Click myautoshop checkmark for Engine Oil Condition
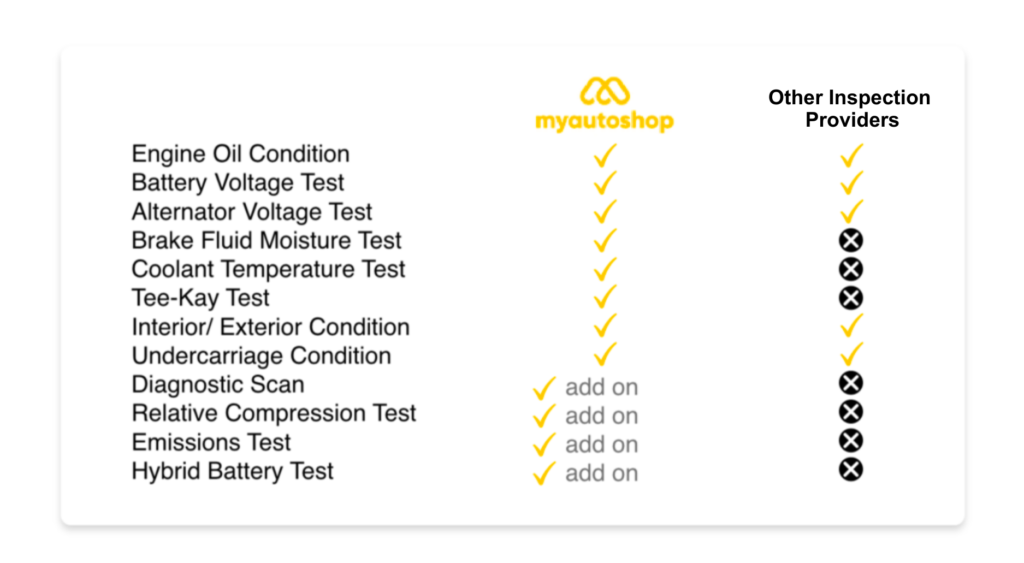This screenshot has width=1024, height=563. pos(605,155)
